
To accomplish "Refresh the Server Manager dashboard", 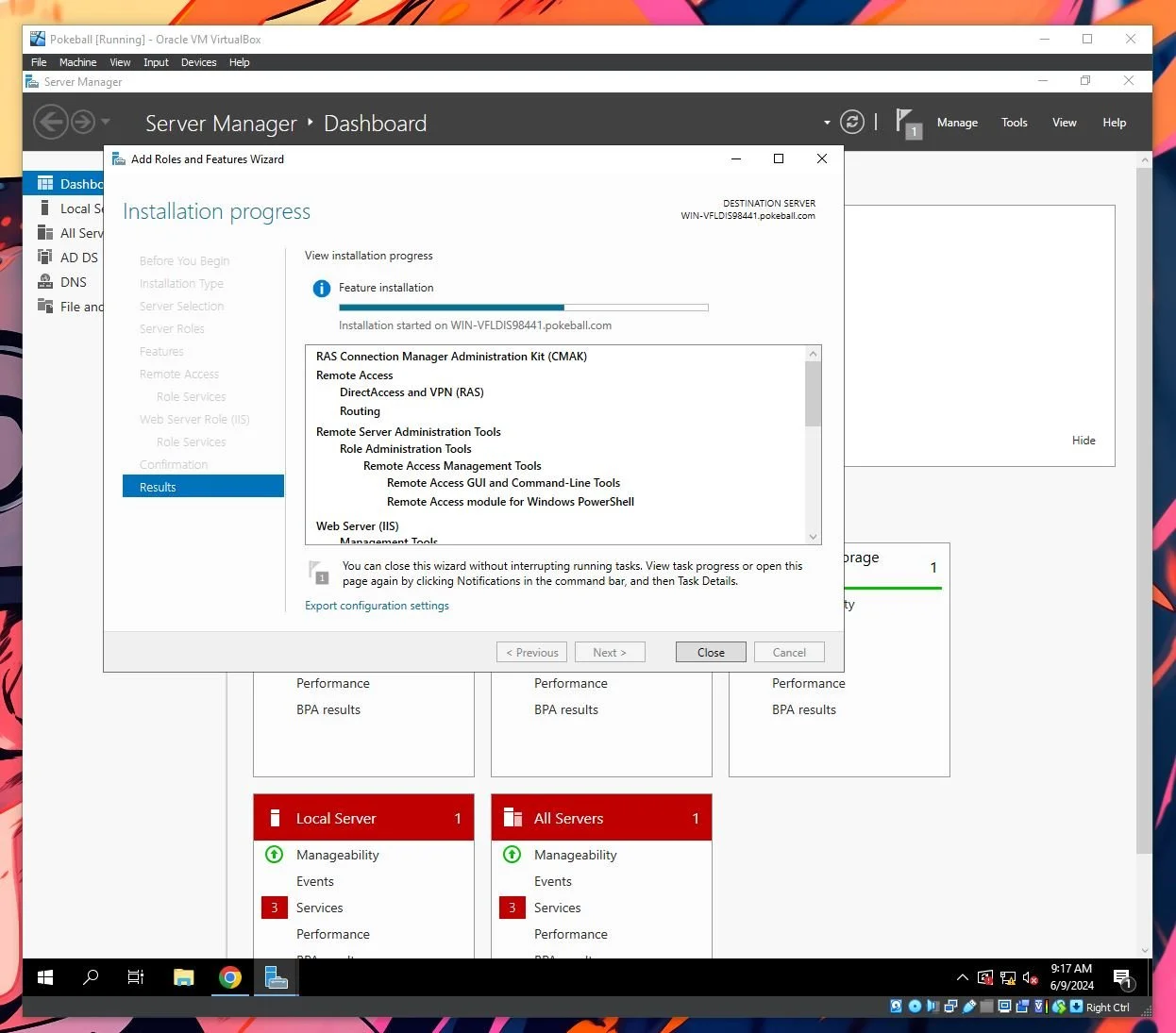I will point(852,122).
